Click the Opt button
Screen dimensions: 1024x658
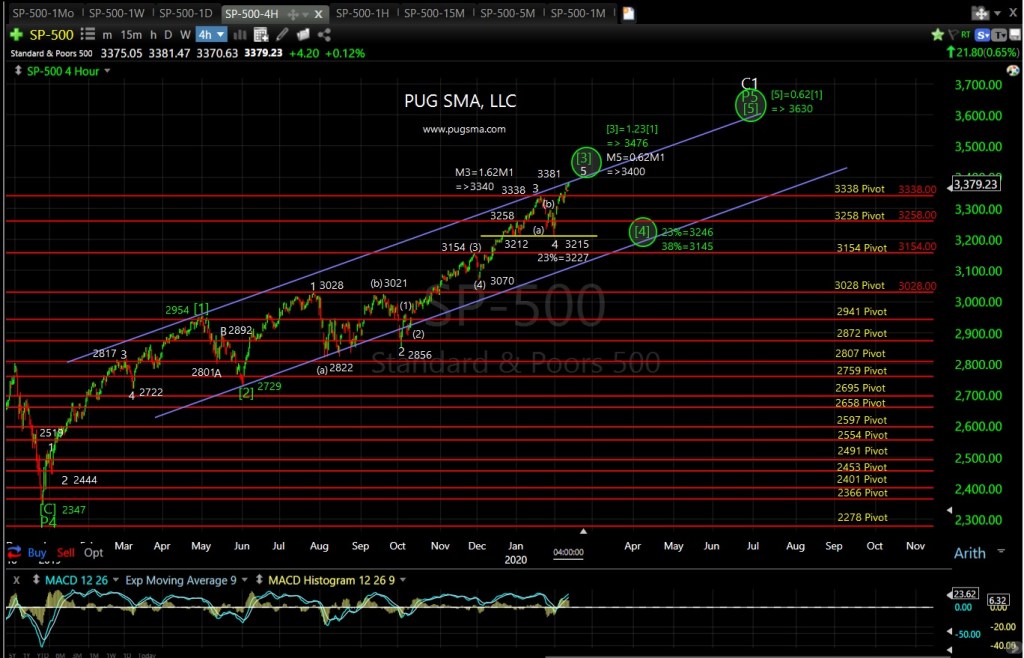click(93, 552)
